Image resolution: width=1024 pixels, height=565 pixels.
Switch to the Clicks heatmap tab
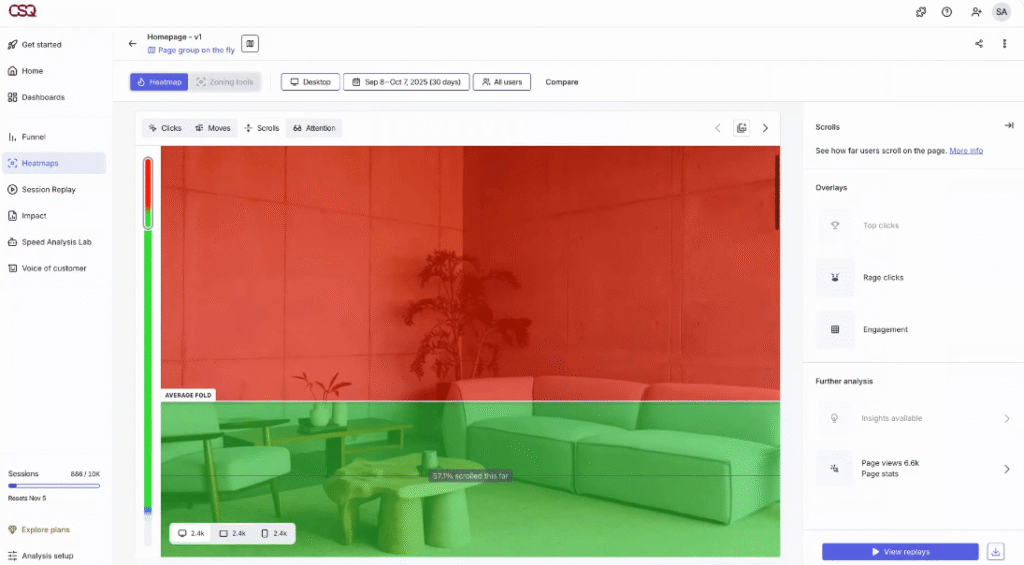pos(165,128)
